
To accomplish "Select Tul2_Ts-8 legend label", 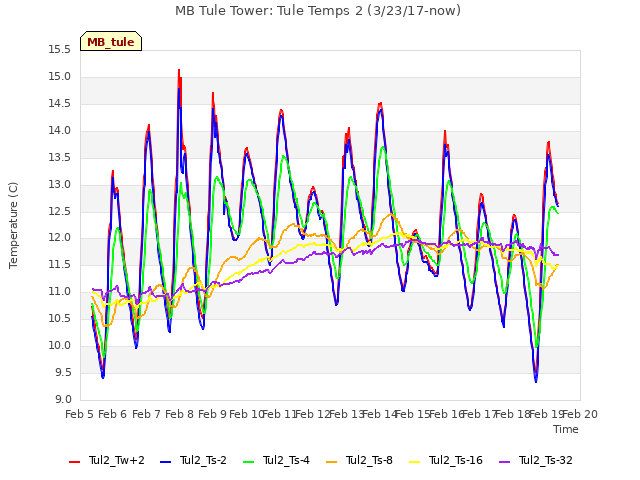I will tap(369, 460).
